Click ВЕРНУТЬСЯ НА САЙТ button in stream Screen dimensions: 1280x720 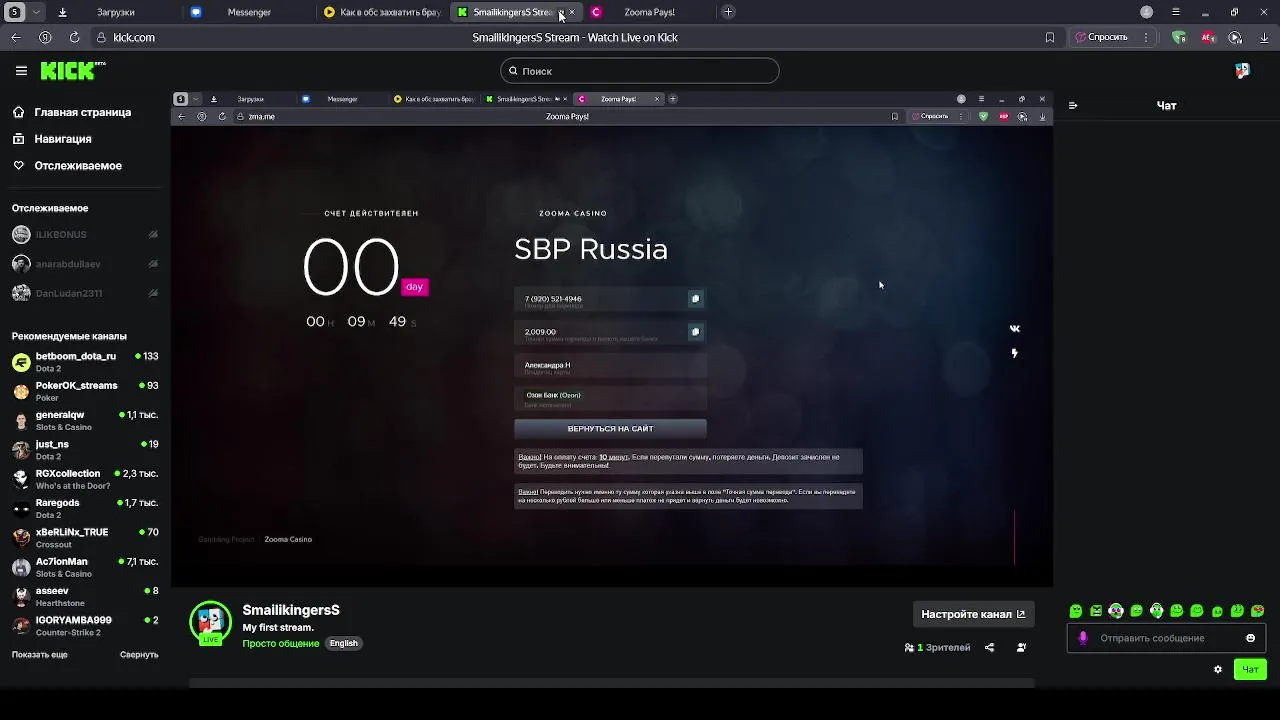[610, 429]
